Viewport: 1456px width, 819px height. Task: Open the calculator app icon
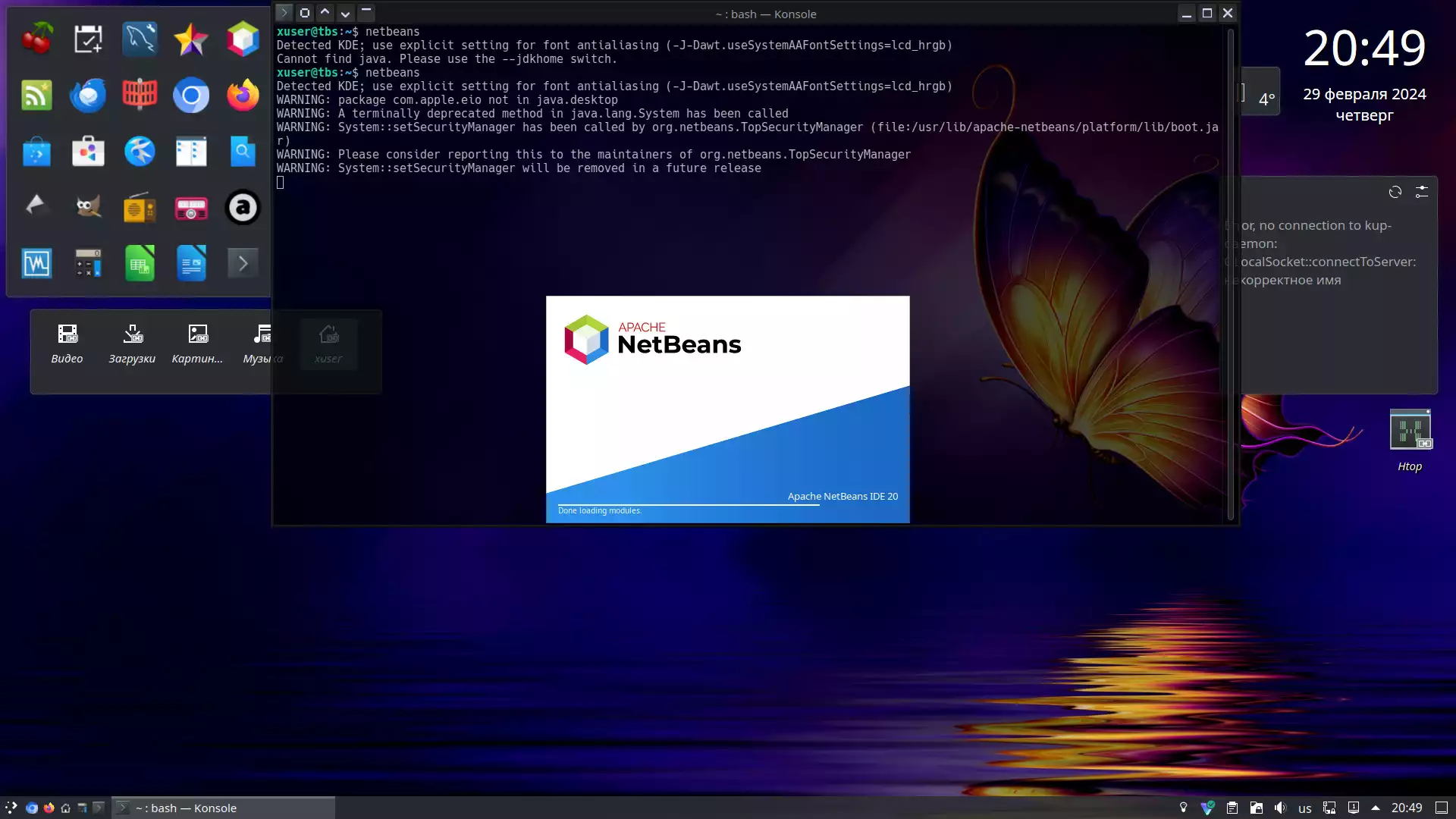[88, 263]
